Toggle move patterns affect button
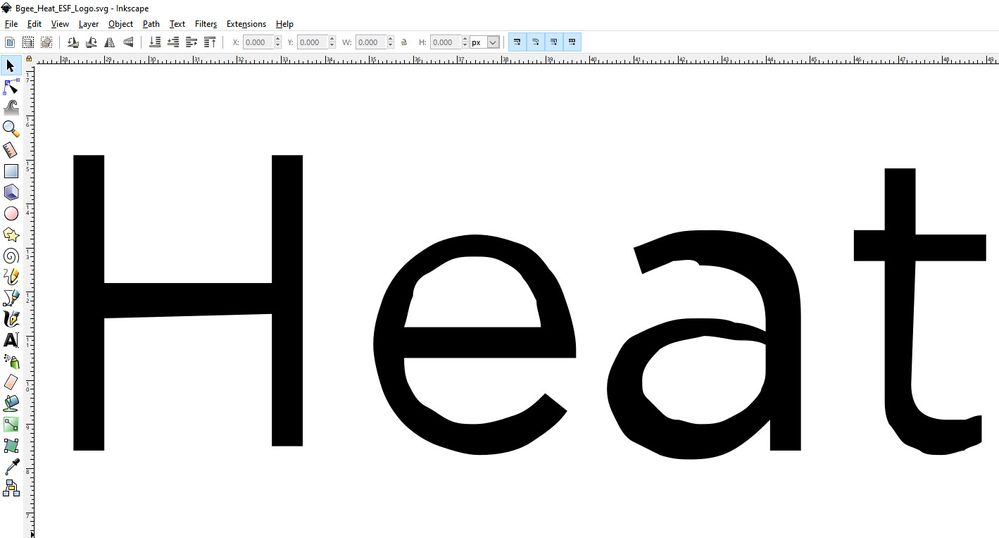The width and height of the screenshot is (999, 538). 572,42
